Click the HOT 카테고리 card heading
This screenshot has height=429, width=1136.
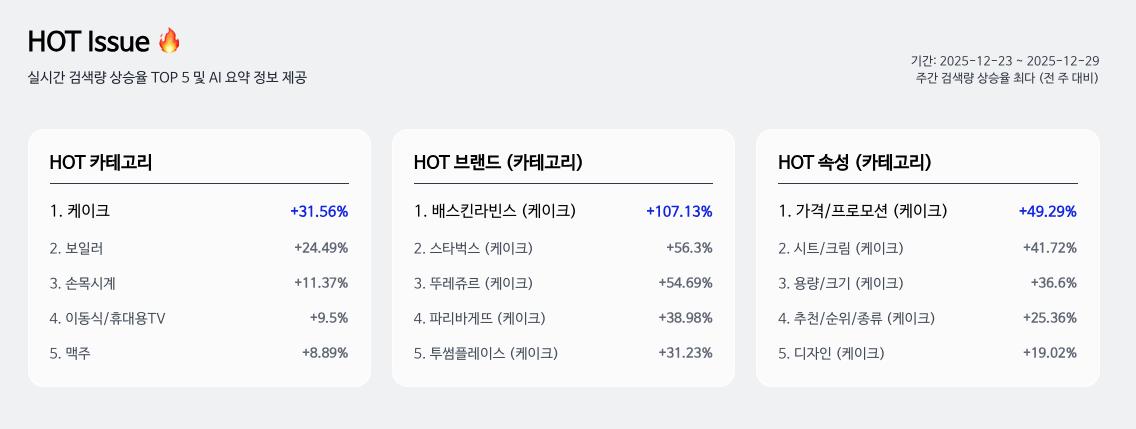click(x=101, y=162)
